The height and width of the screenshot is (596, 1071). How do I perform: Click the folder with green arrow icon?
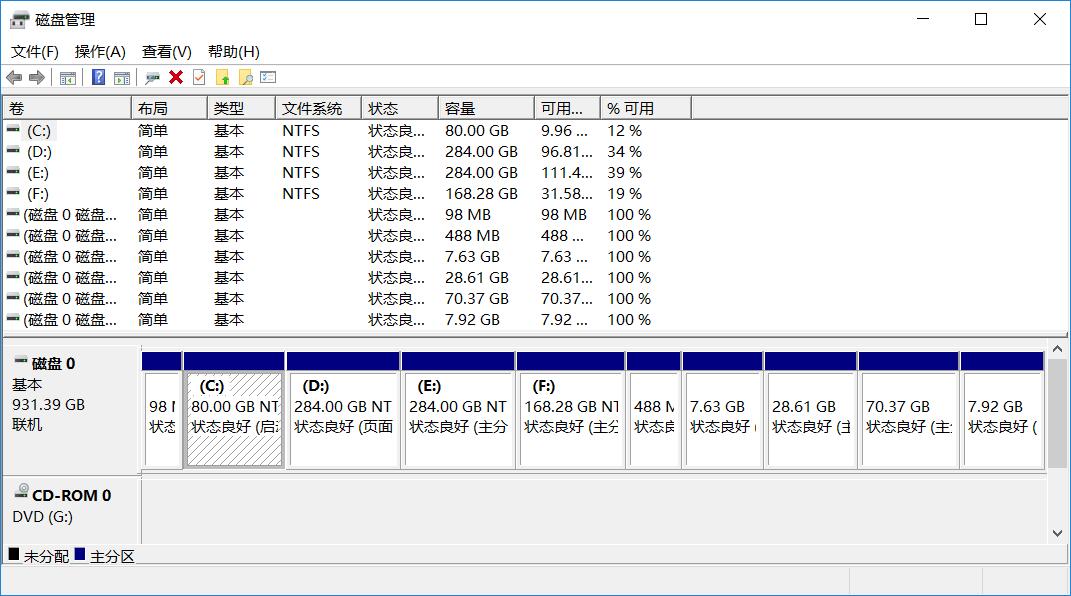(x=223, y=77)
